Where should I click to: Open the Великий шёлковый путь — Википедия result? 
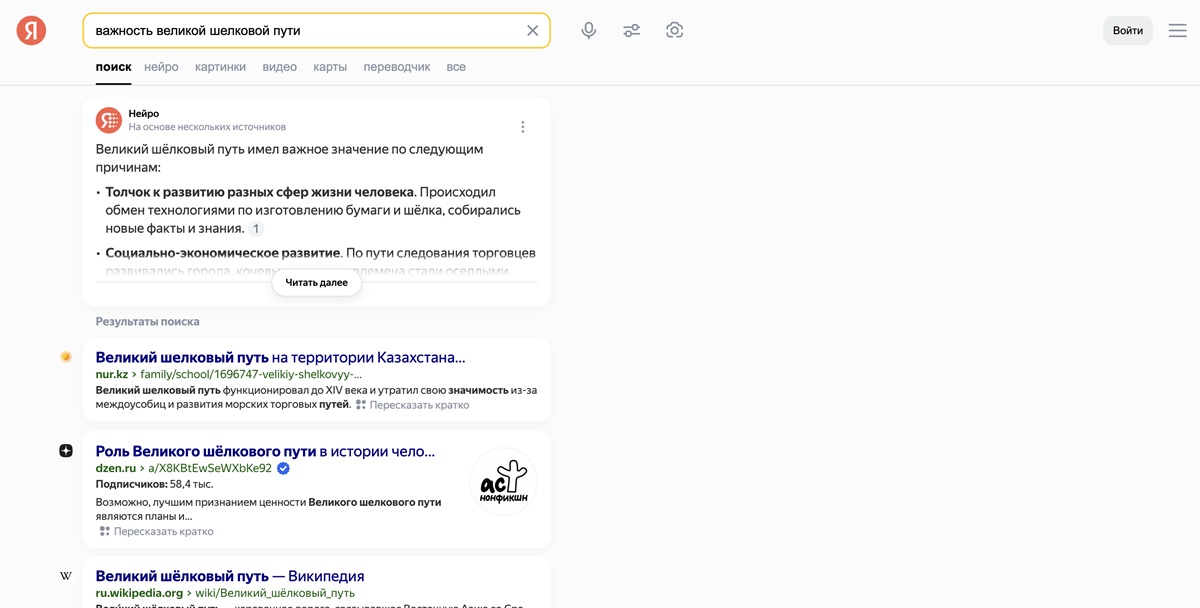click(229, 576)
